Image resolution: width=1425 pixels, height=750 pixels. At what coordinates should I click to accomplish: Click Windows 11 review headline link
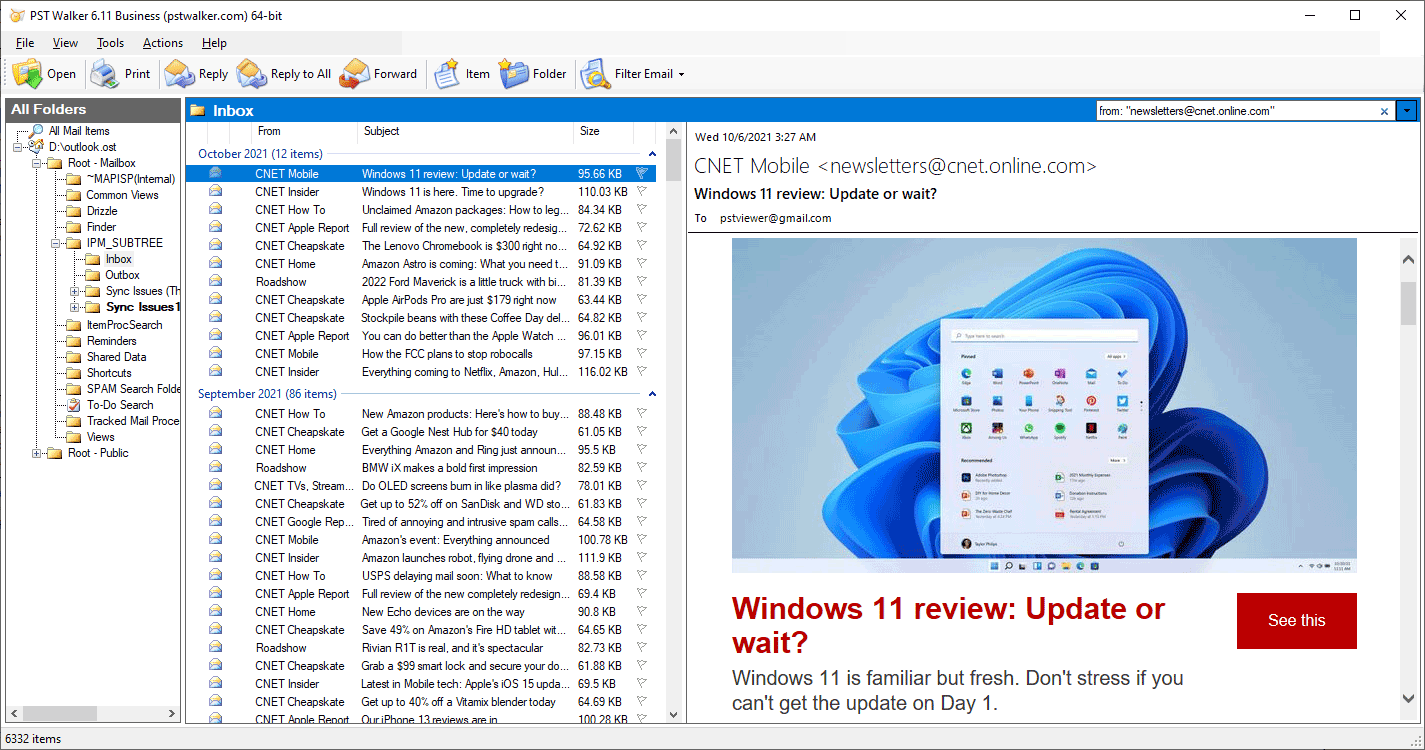click(948, 625)
